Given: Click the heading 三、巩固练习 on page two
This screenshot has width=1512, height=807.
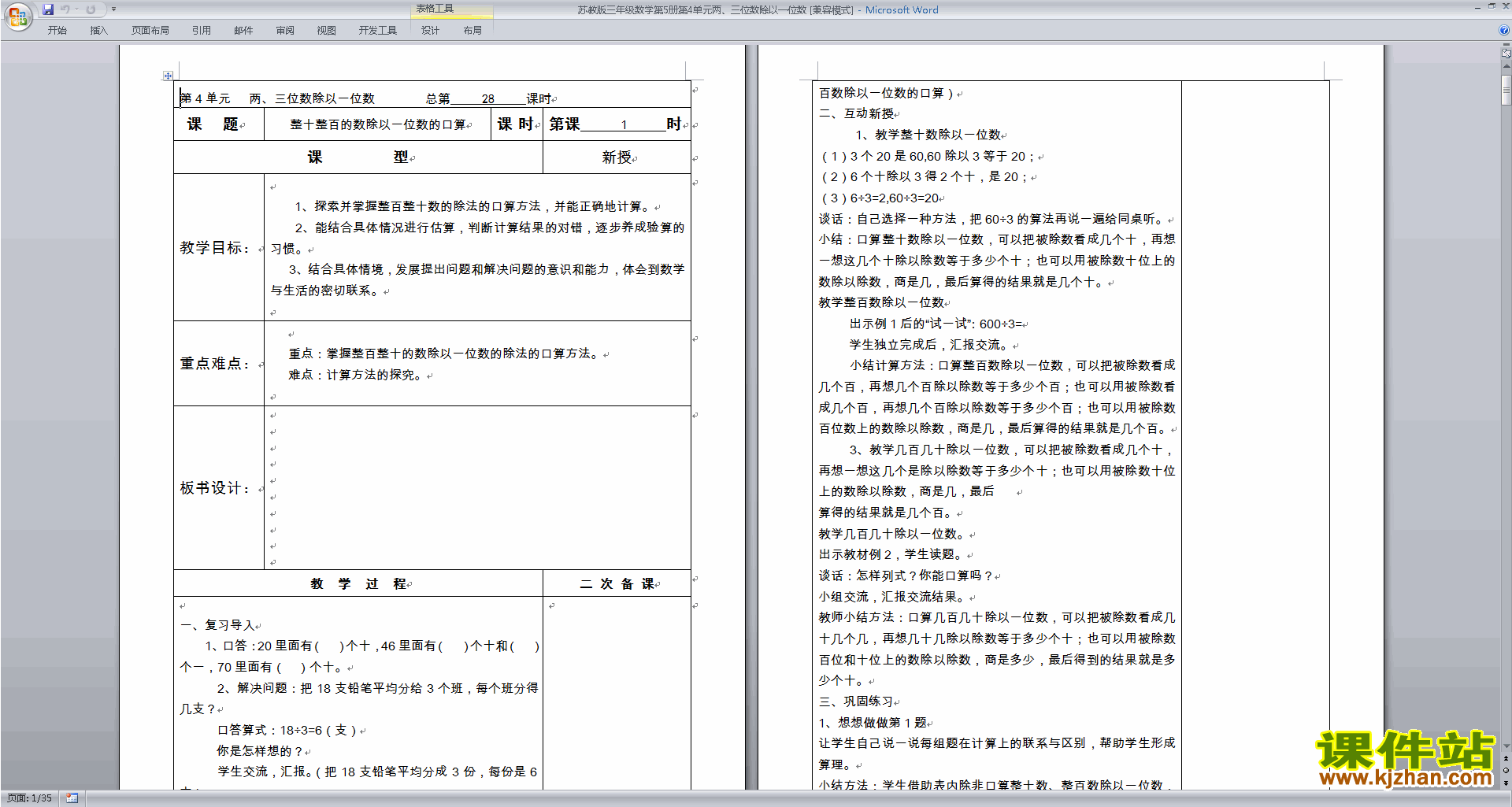Looking at the screenshot, I should tap(856, 701).
